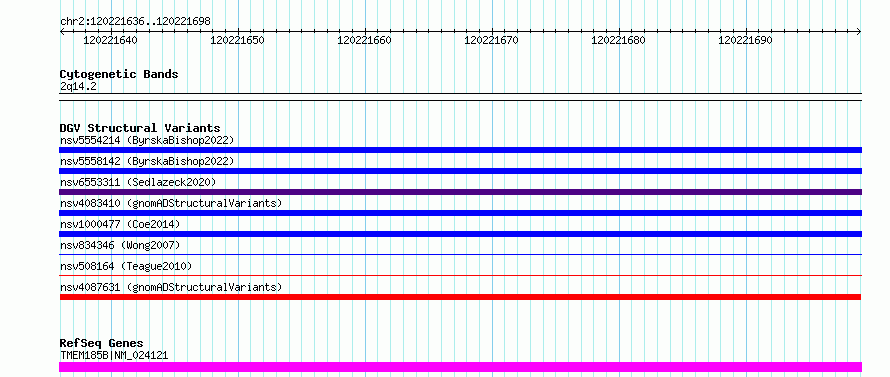
Task: Click ruler tick label 120221640
Action: pos(110,40)
